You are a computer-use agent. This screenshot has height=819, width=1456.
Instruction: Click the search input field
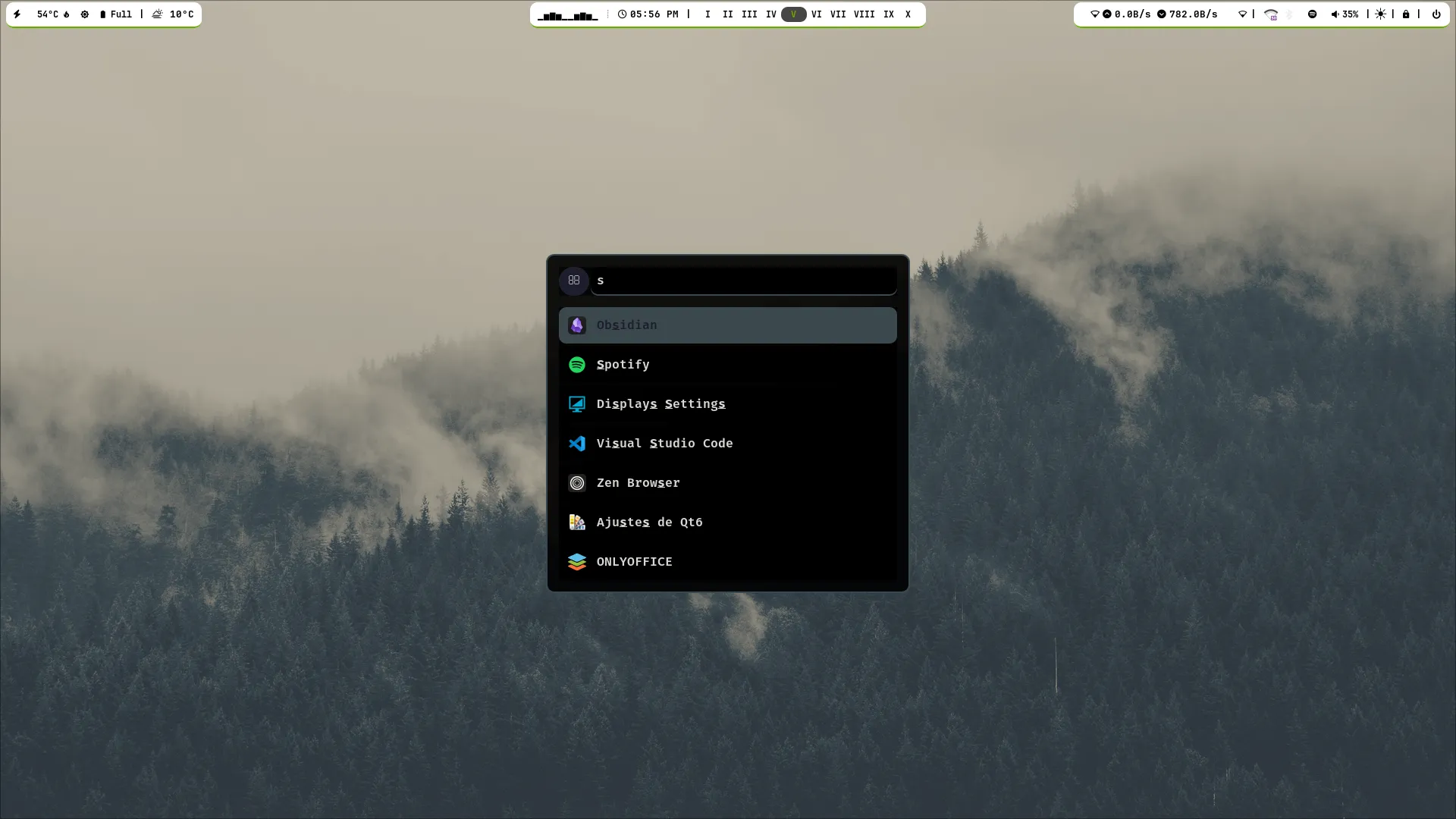pos(743,281)
